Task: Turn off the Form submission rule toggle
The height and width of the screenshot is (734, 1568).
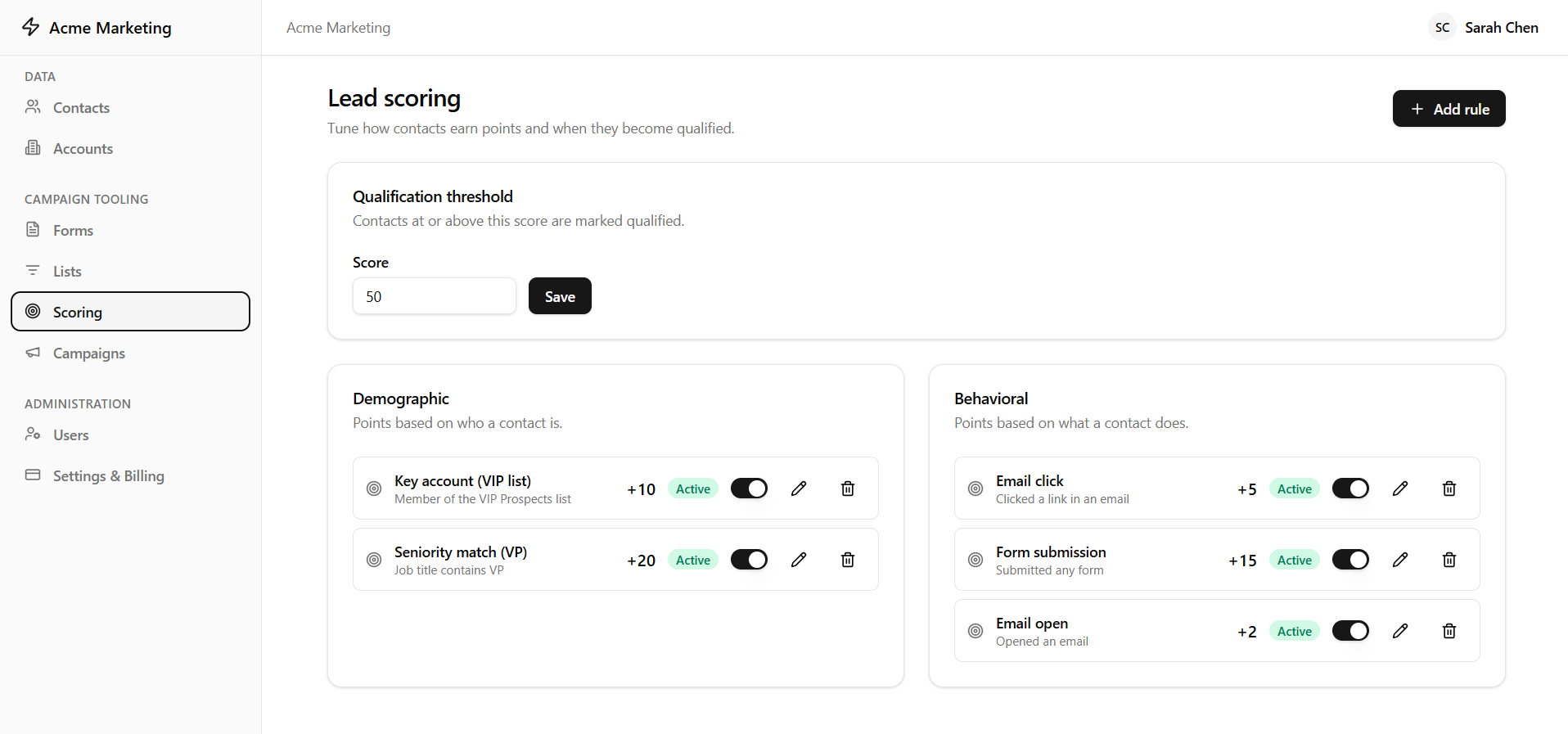Action: (x=1350, y=560)
